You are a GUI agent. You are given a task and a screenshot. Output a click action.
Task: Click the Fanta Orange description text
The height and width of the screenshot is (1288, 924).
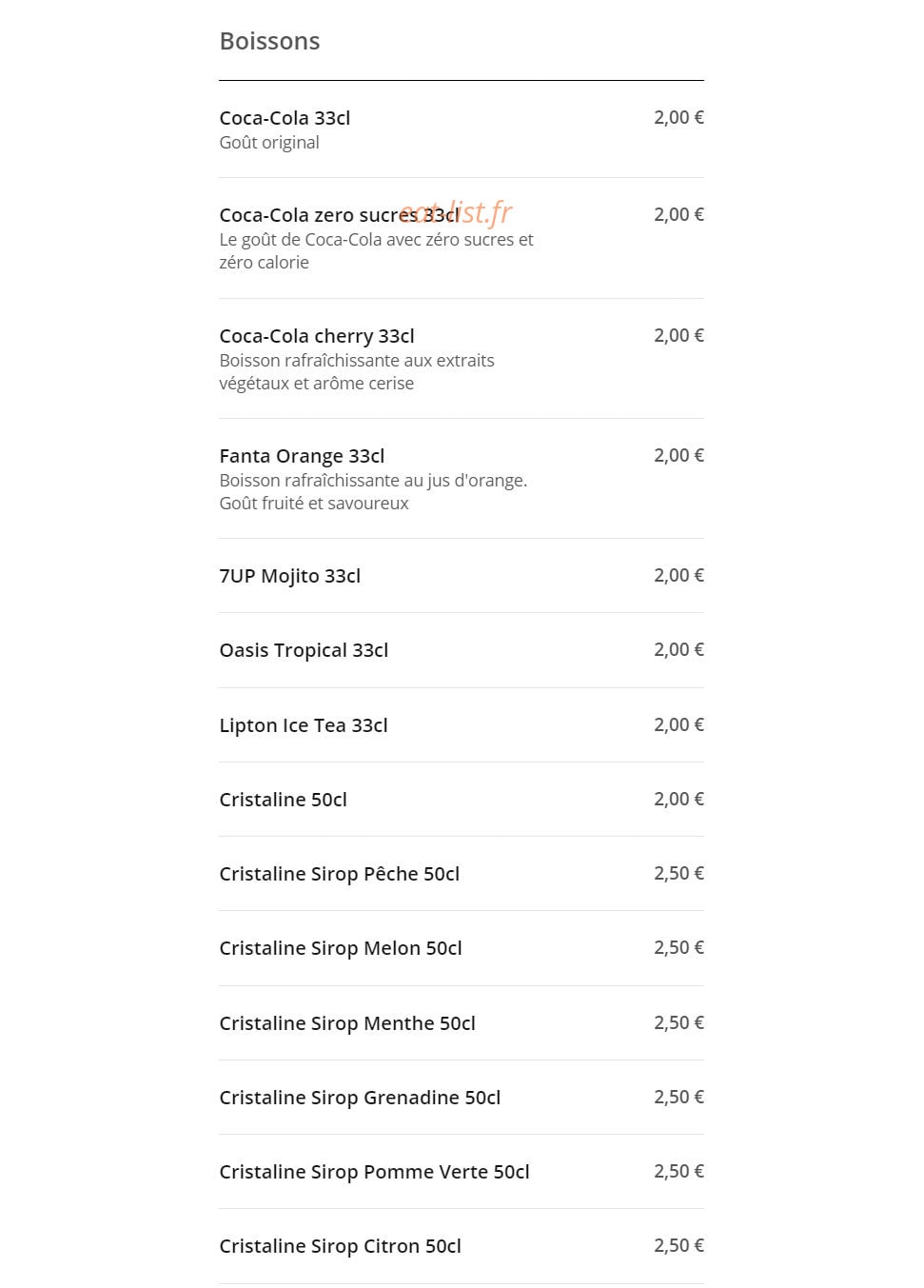pyautogui.click(x=373, y=492)
